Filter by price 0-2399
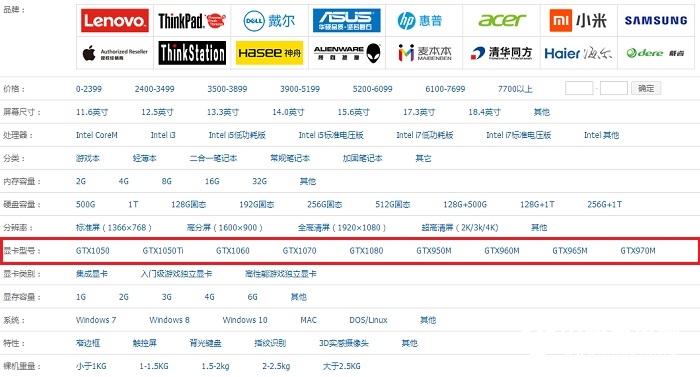The image size is (700, 377). click(x=89, y=89)
